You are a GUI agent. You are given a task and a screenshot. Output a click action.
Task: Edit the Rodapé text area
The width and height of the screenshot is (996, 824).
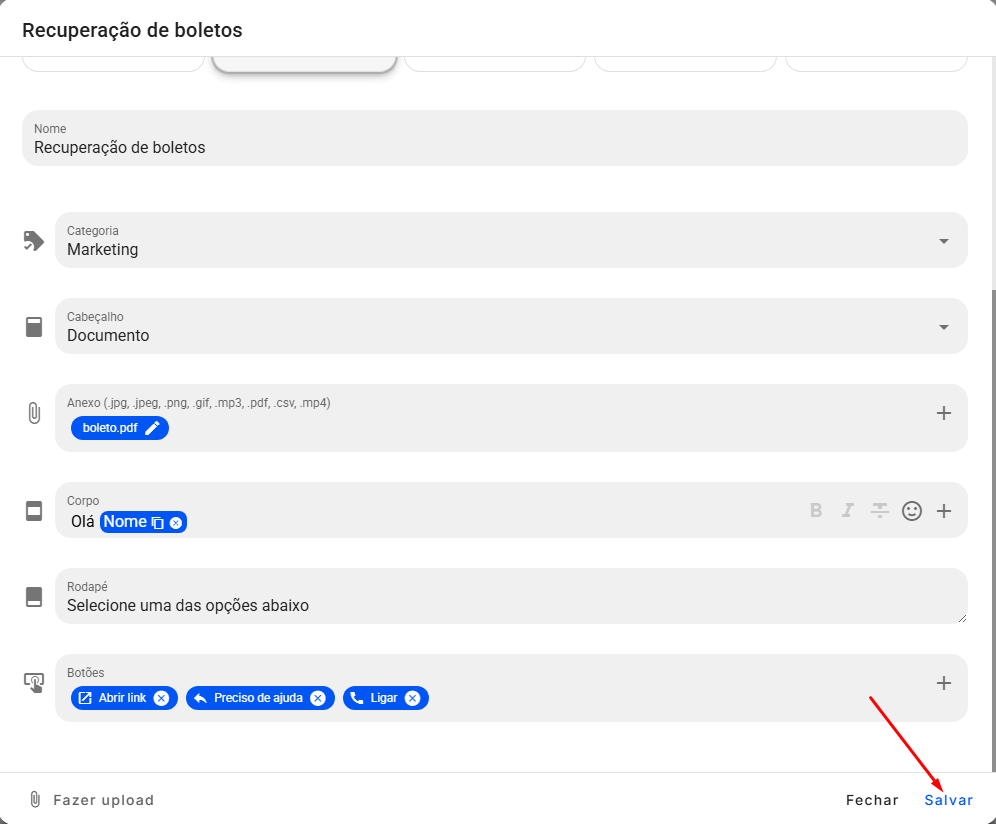click(511, 596)
